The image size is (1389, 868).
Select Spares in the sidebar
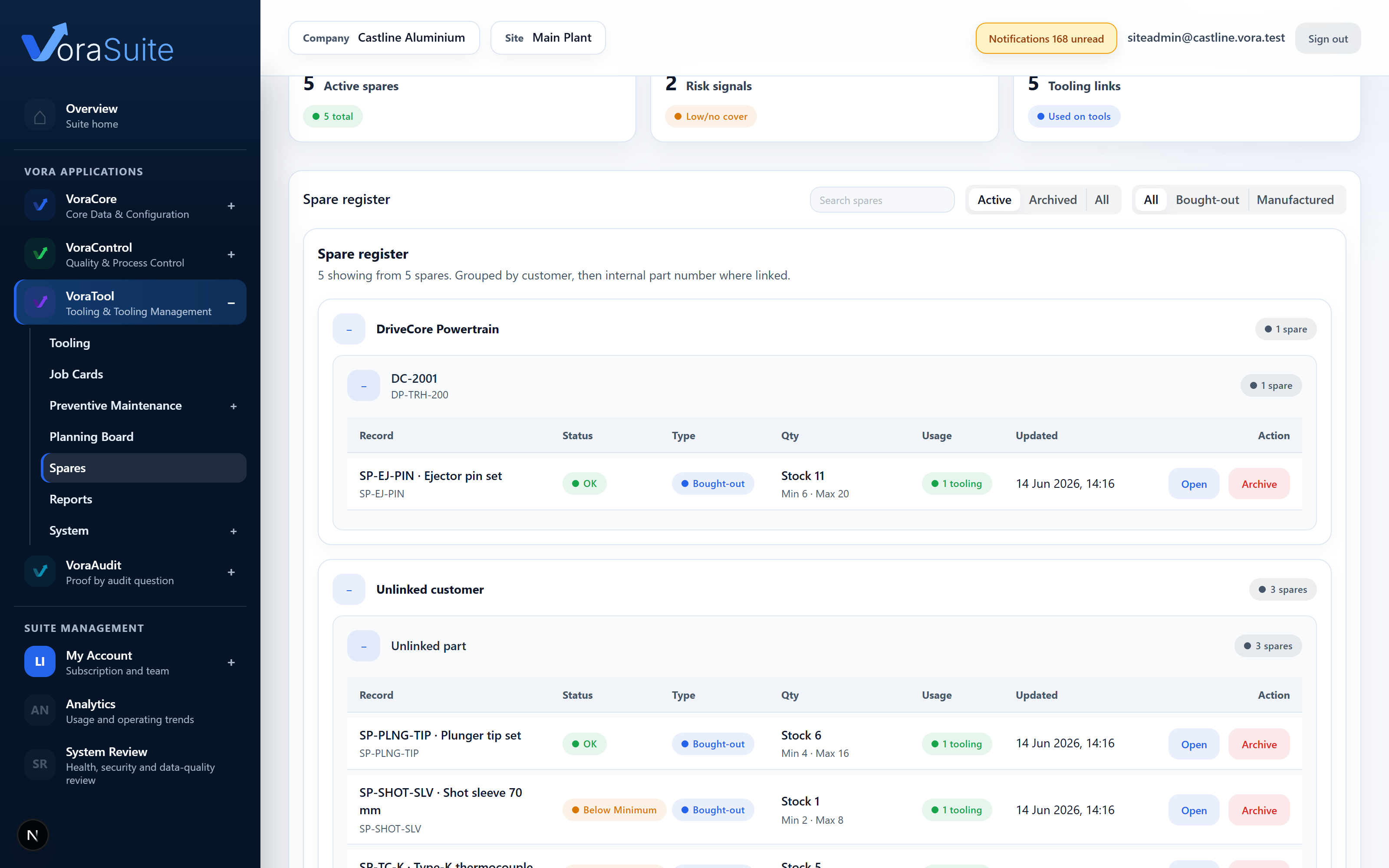tap(144, 468)
